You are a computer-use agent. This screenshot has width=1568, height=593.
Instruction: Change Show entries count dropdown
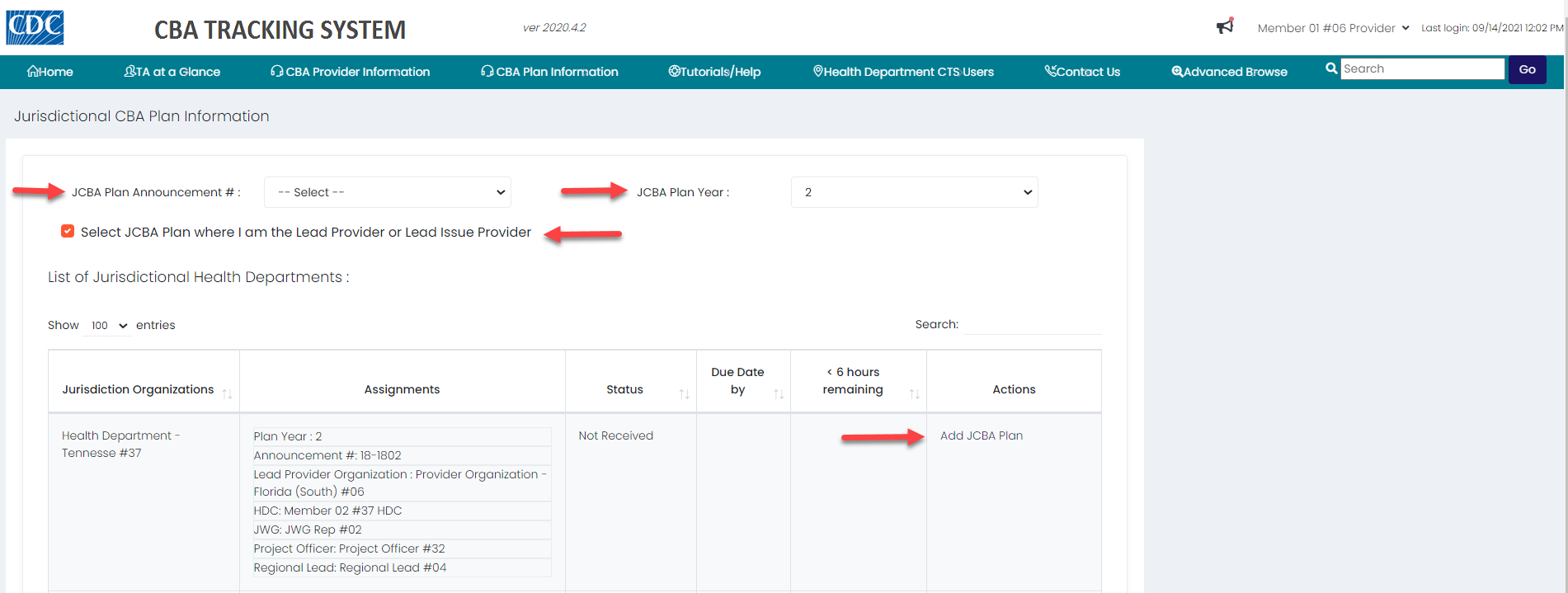[x=108, y=326]
